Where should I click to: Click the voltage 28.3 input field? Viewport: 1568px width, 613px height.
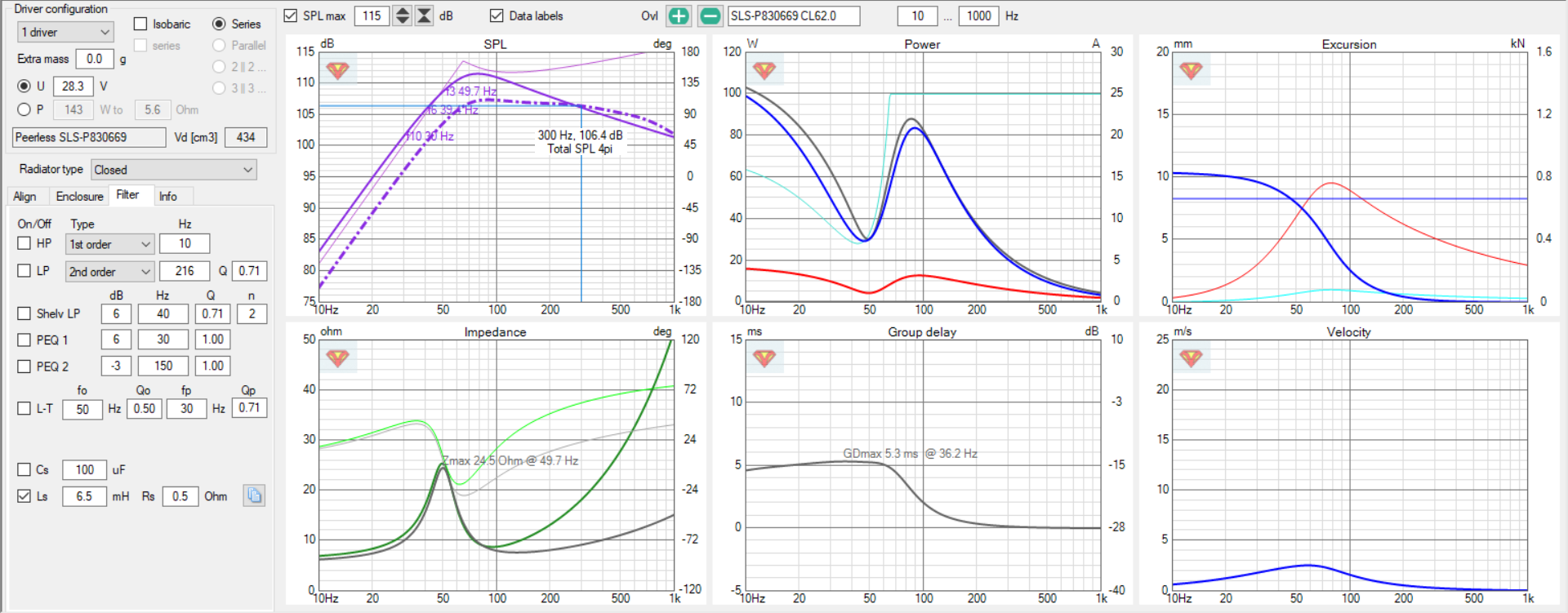[x=73, y=86]
